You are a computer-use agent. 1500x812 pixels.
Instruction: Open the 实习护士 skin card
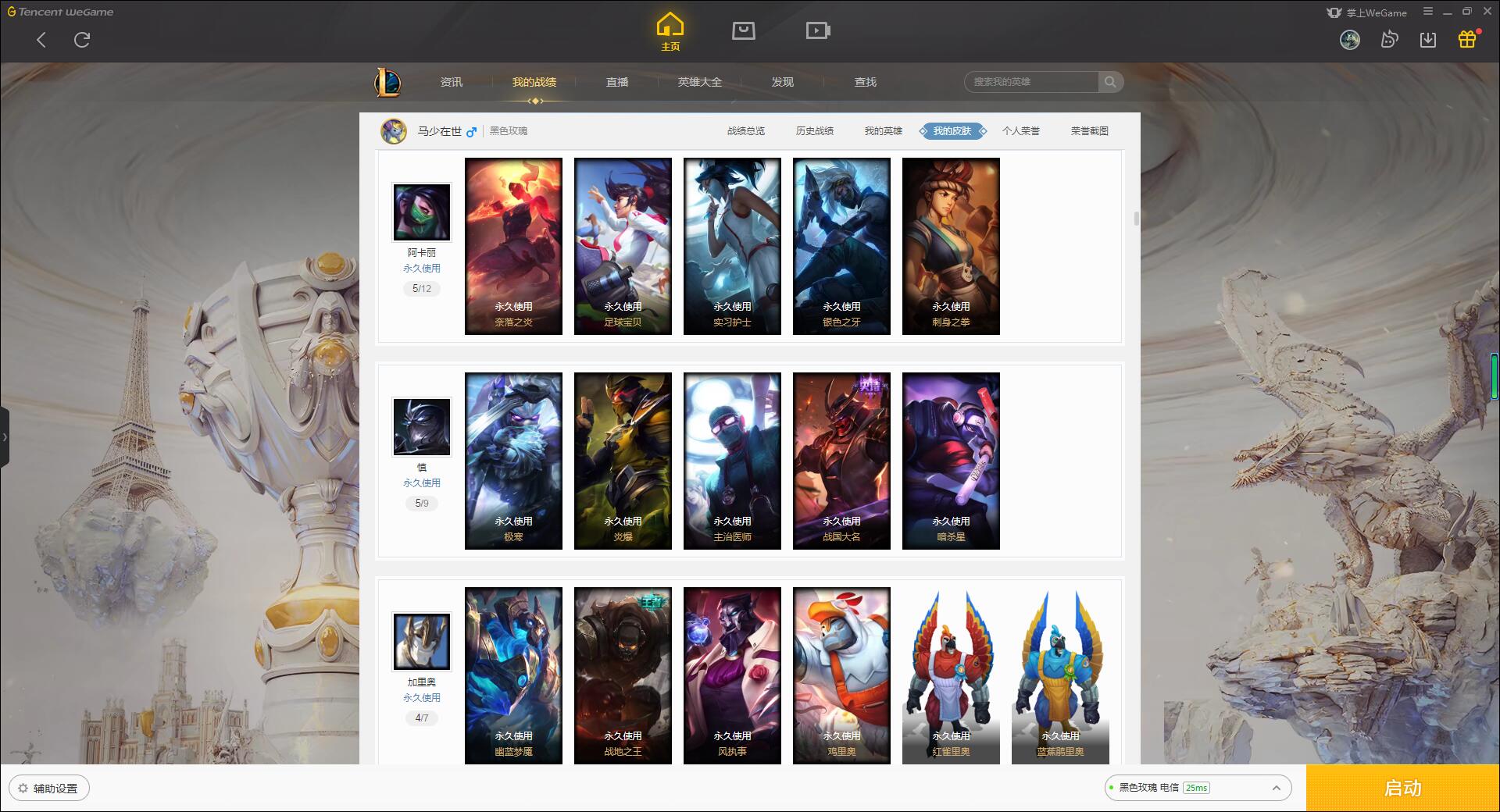732,246
